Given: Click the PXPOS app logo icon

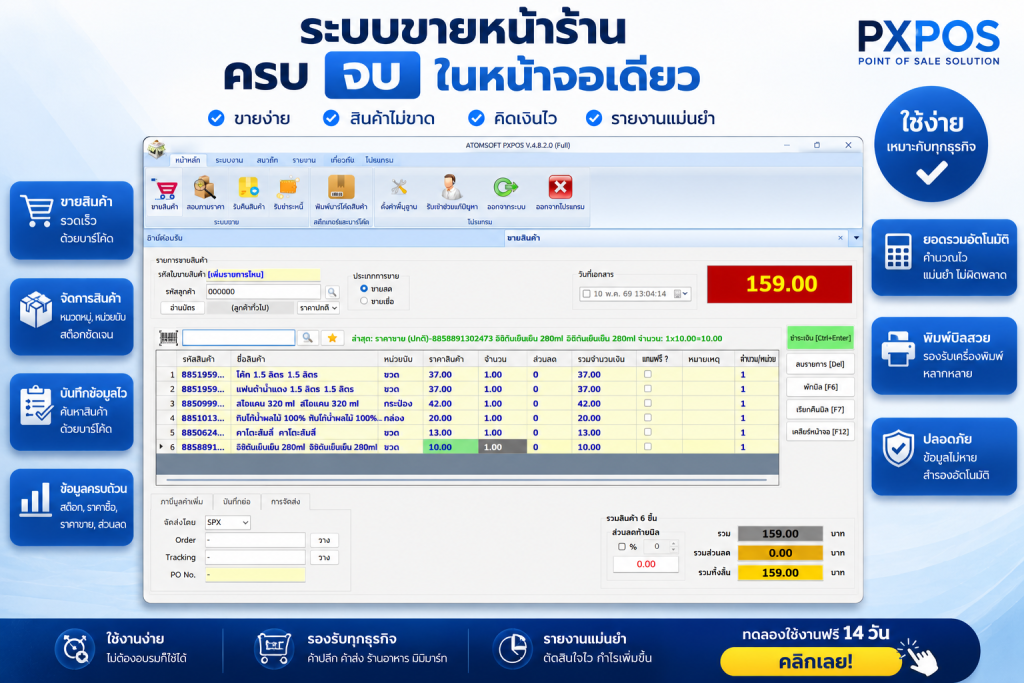Looking at the screenshot, I should pyautogui.click(x=156, y=149).
